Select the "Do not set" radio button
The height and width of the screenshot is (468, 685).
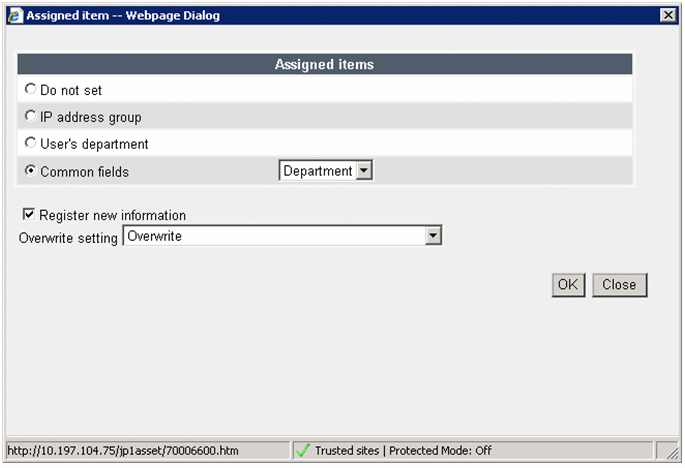coord(30,90)
